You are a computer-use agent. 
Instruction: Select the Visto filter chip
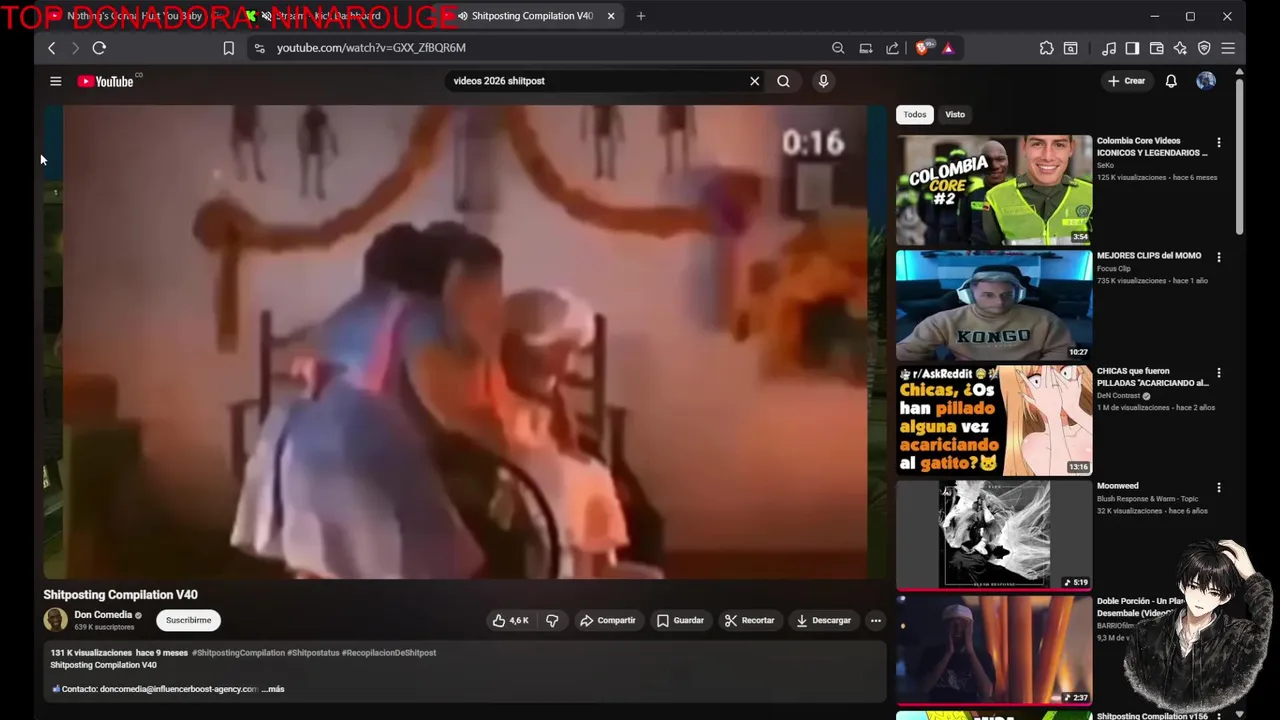pos(955,114)
